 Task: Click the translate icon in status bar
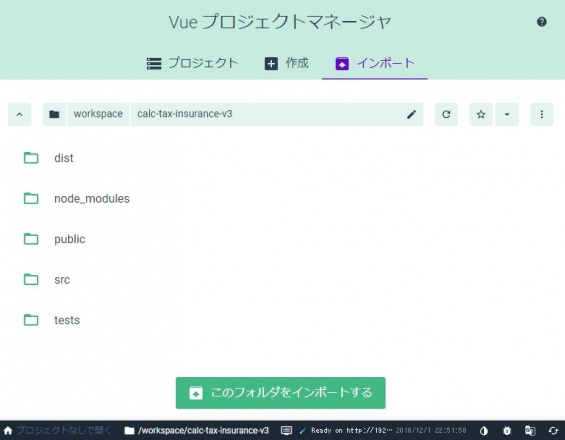point(530,430)
